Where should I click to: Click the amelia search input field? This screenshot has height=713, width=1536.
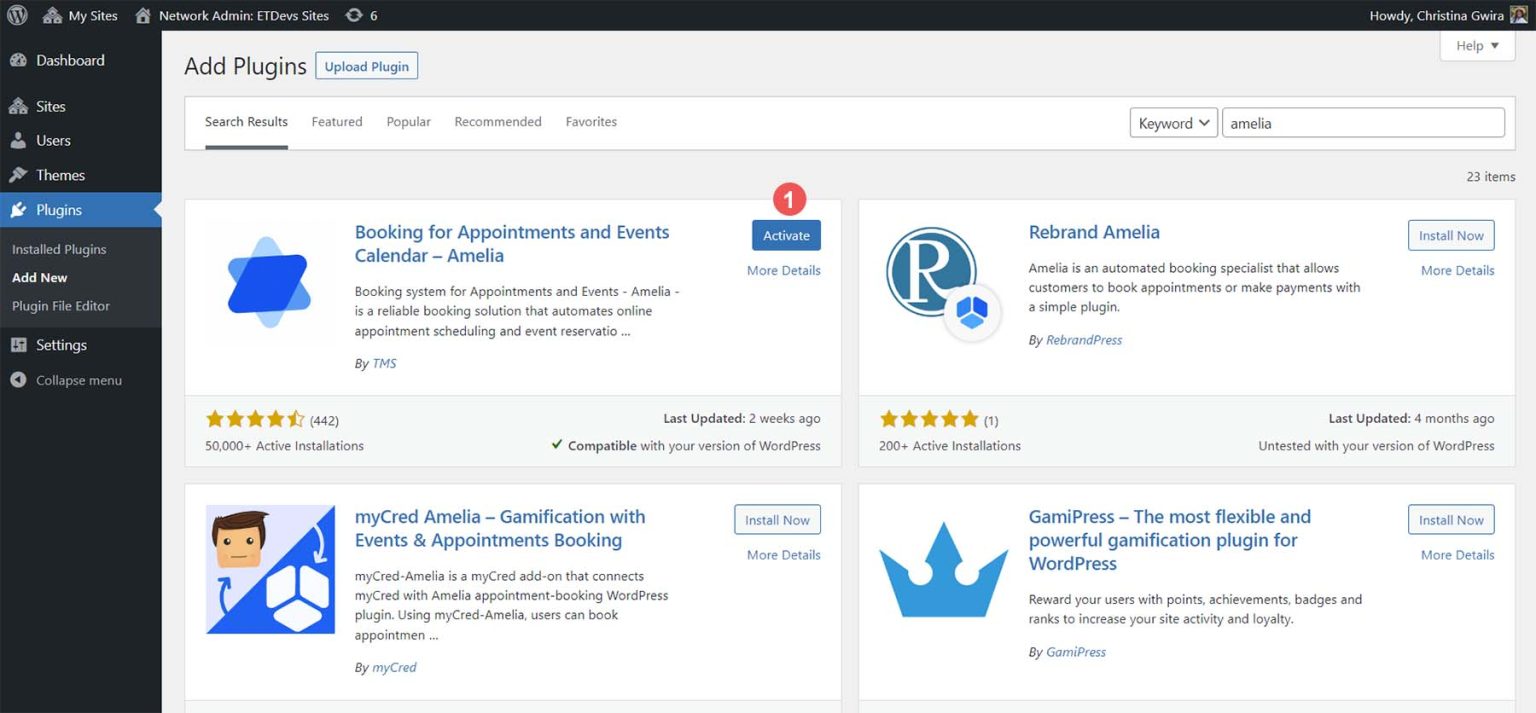(1363, 122)
